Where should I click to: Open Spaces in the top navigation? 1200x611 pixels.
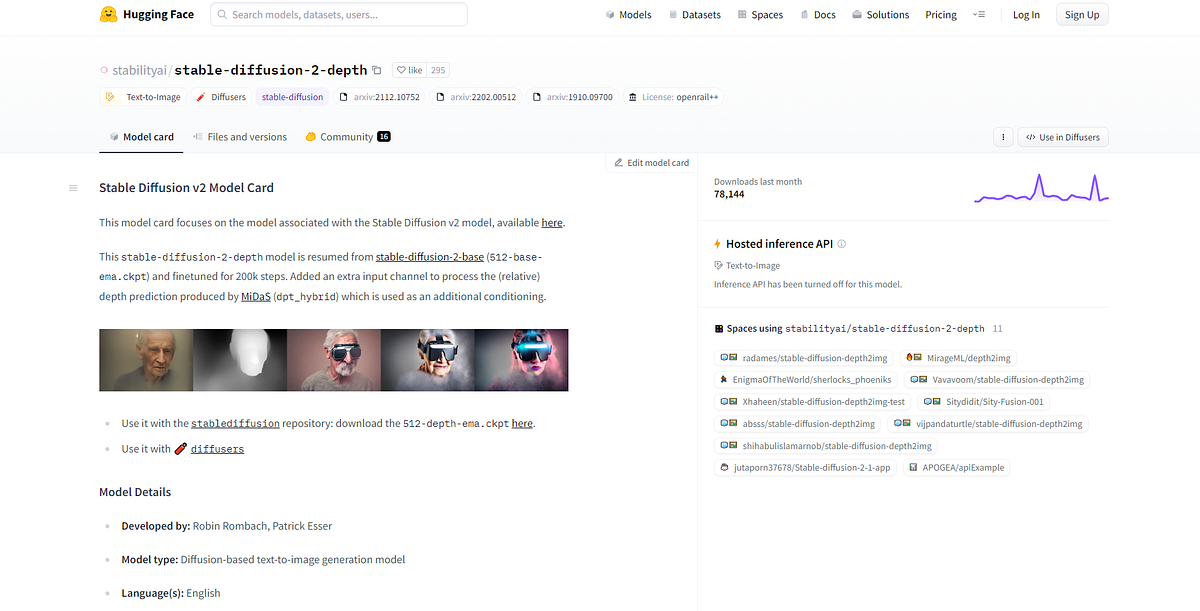[761, 15]
